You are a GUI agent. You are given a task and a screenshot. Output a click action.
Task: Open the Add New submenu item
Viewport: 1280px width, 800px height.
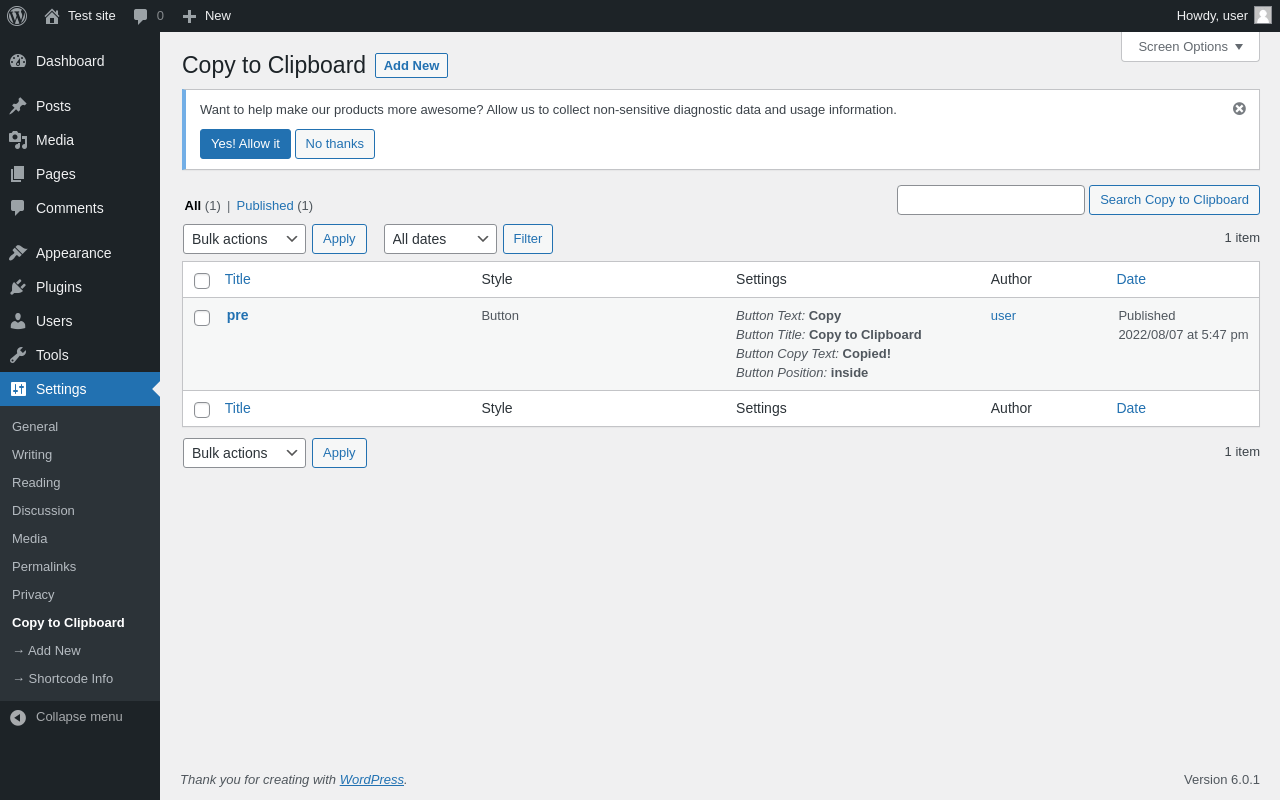click(46, 650)
